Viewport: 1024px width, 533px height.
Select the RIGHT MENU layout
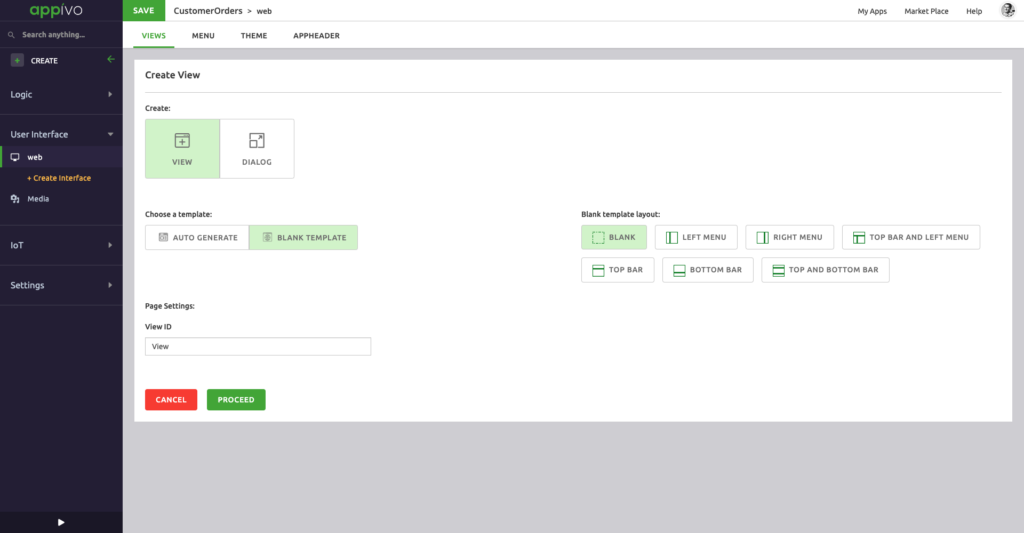[790, 237]
